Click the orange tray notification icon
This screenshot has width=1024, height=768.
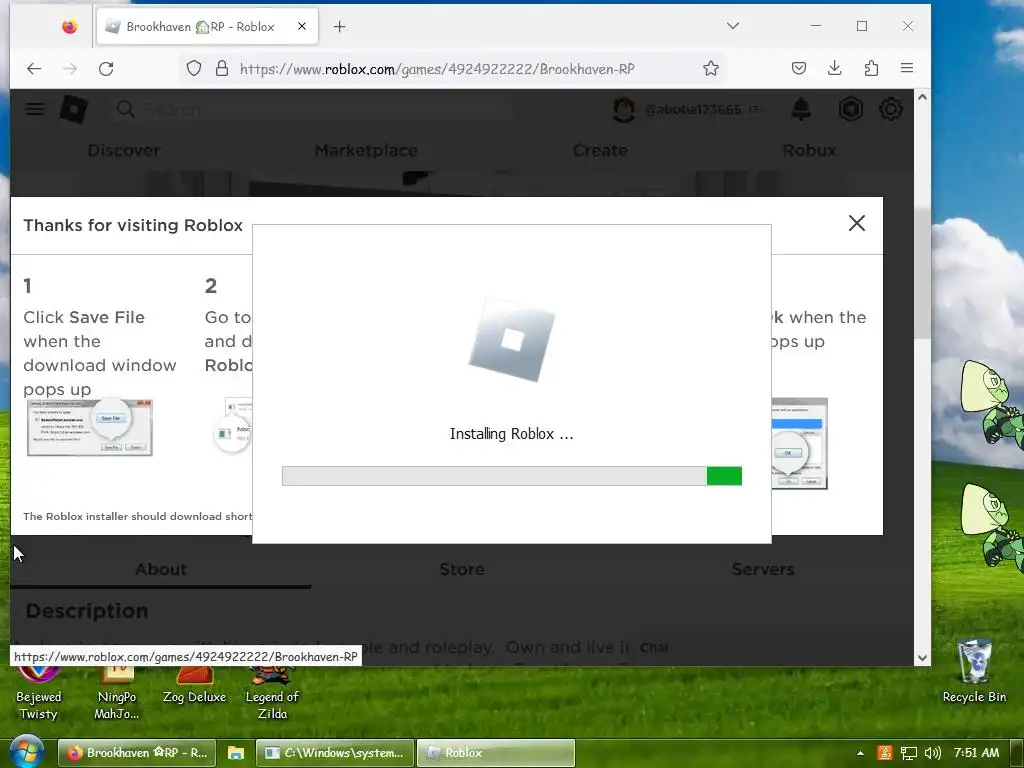click(885, 753)
